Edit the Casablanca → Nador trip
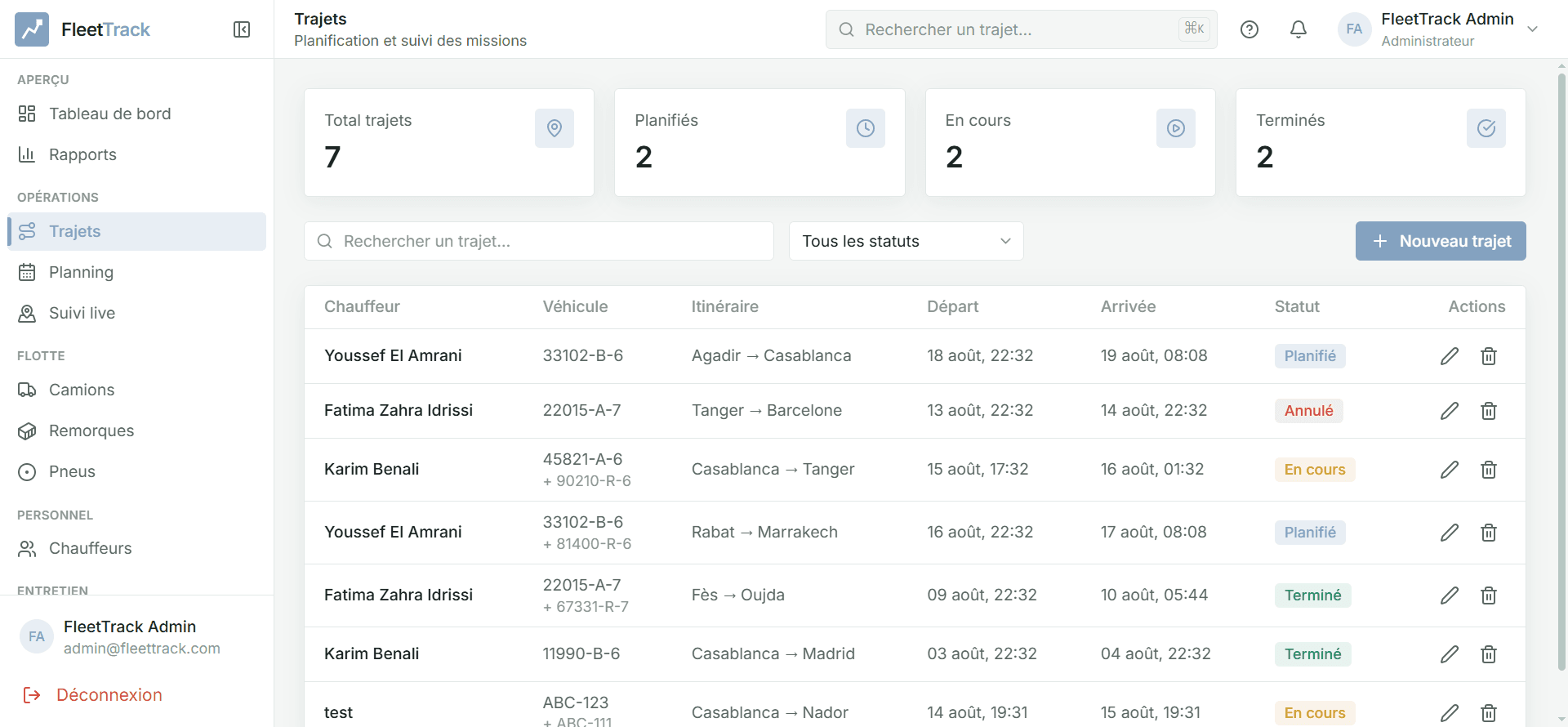Viewport: 1568px width, 727px height. pos(1450,713)
